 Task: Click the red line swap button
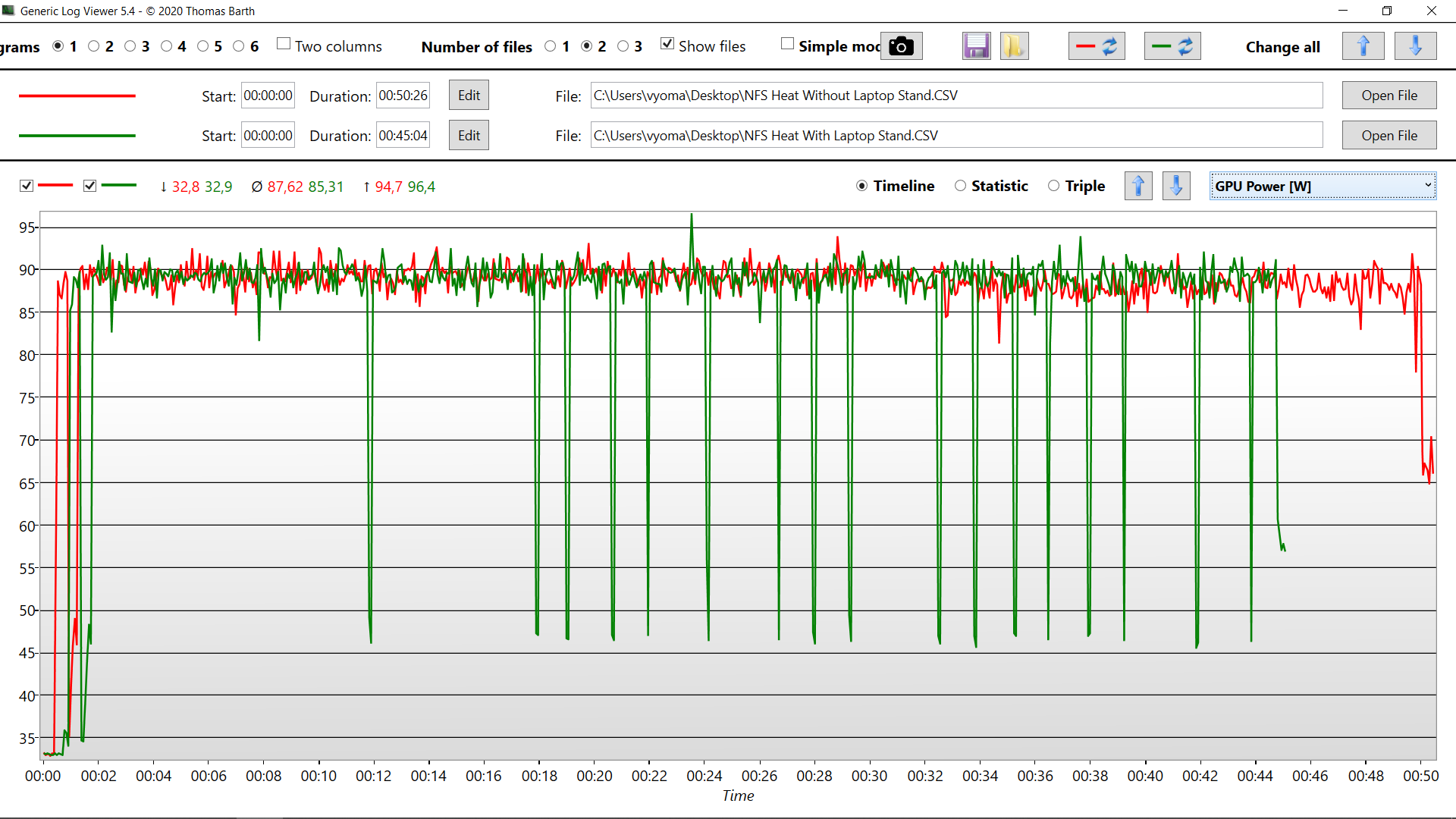click(x=1097, y=46)
